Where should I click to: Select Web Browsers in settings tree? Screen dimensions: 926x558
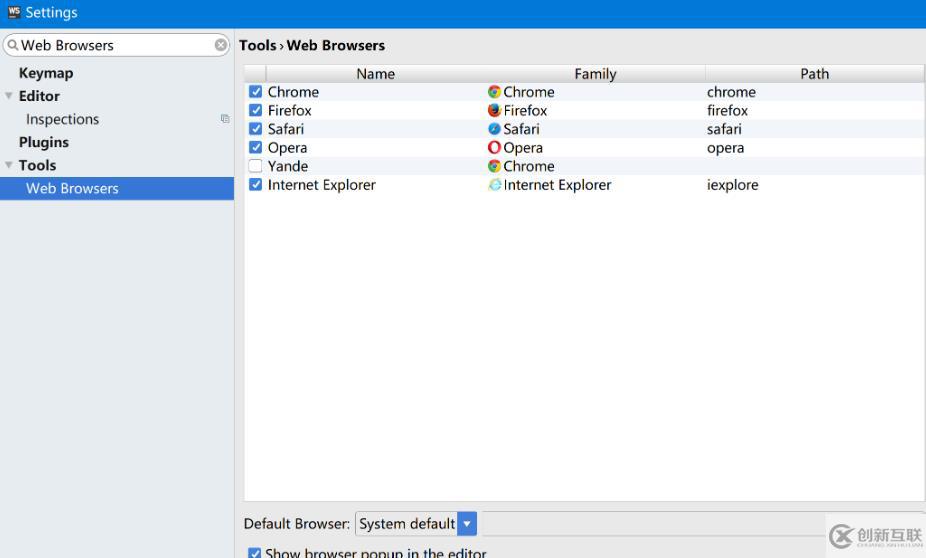pos(117,188)
